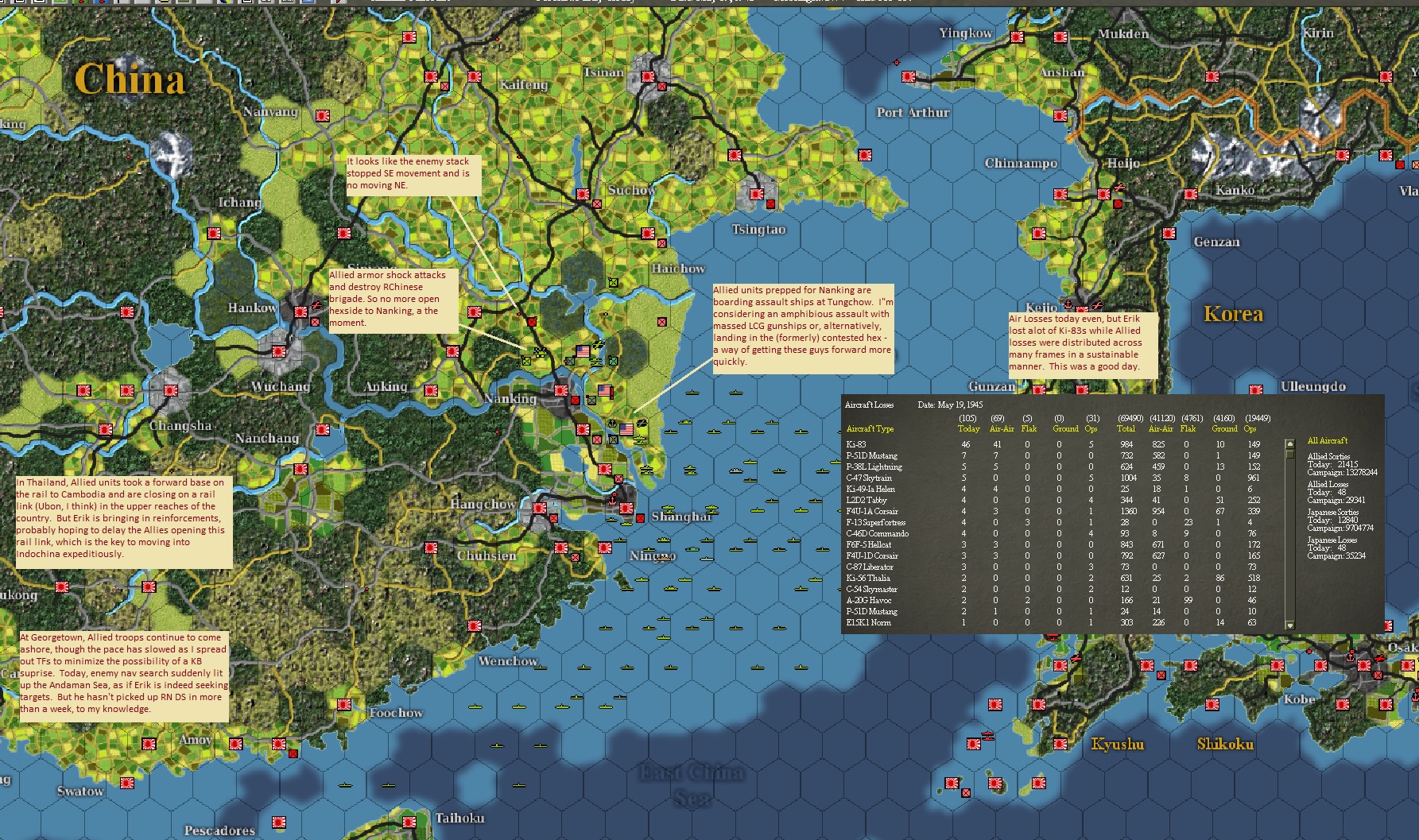
Task: Click the note starting 'Allied units prepped for Nanking'
Action: pos(803,327)
